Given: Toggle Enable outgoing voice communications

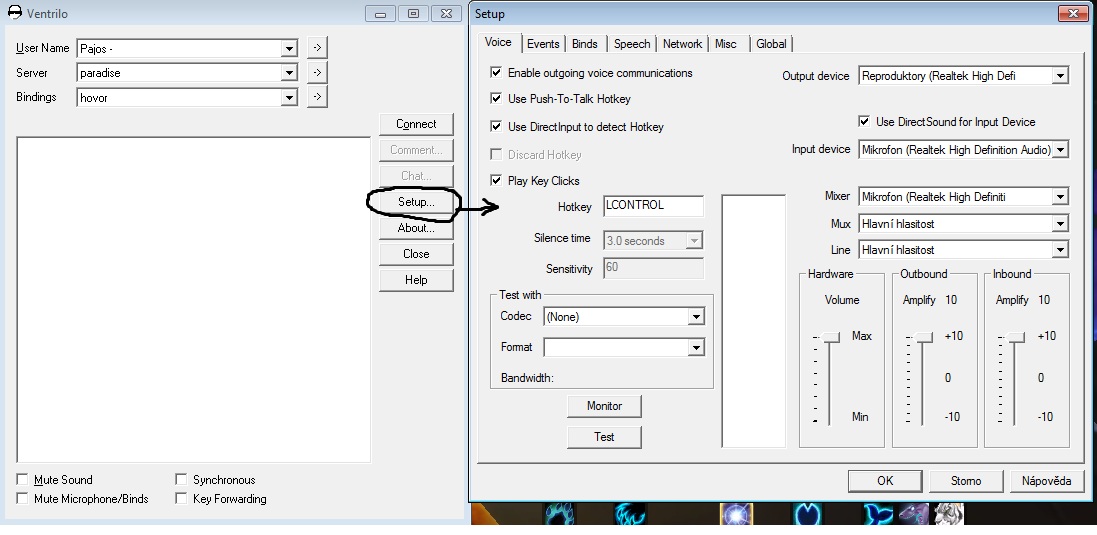Looking at the screenshot, I should pyautogui.click(x=496, y=73).
